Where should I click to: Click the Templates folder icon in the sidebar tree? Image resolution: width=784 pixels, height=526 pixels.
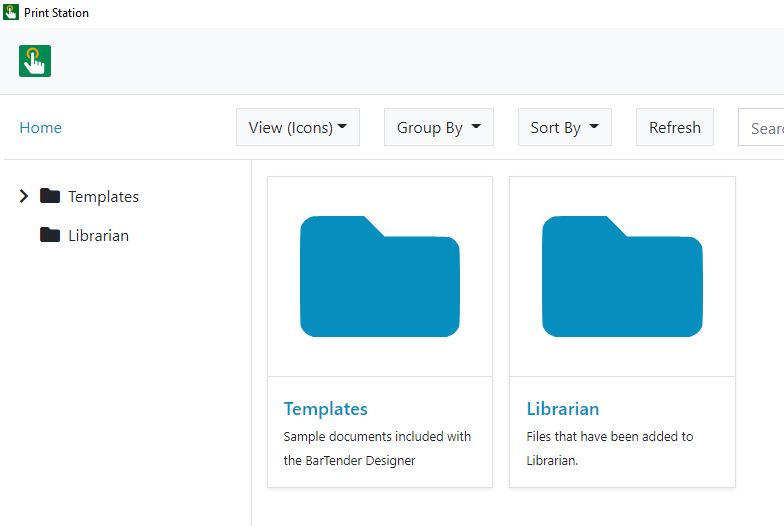[50, 196]
